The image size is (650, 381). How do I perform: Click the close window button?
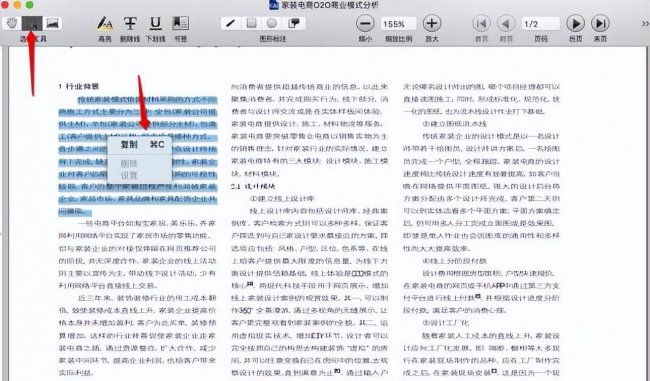(5, 5)
